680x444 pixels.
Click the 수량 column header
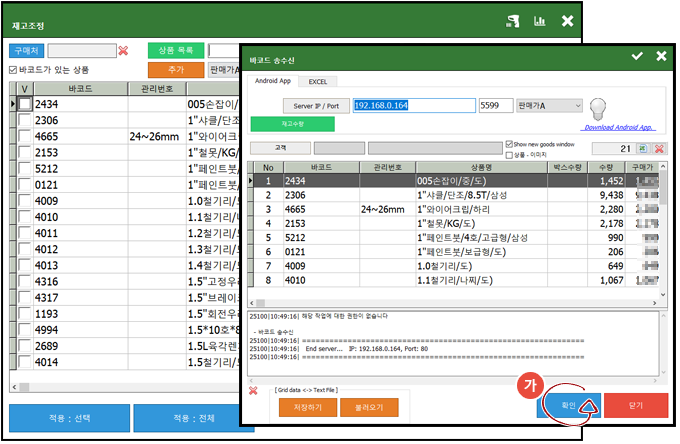pos(606,167)
